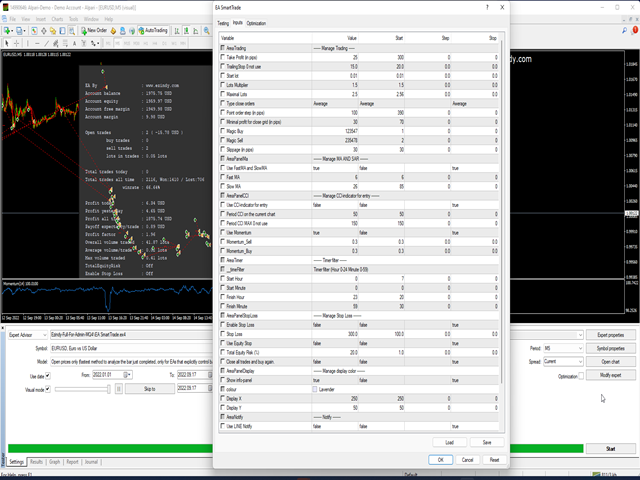Toggle the Data Window toolbar icon
Image resolution: width=640 pixels, height=480 pixels.
(44, 31)
